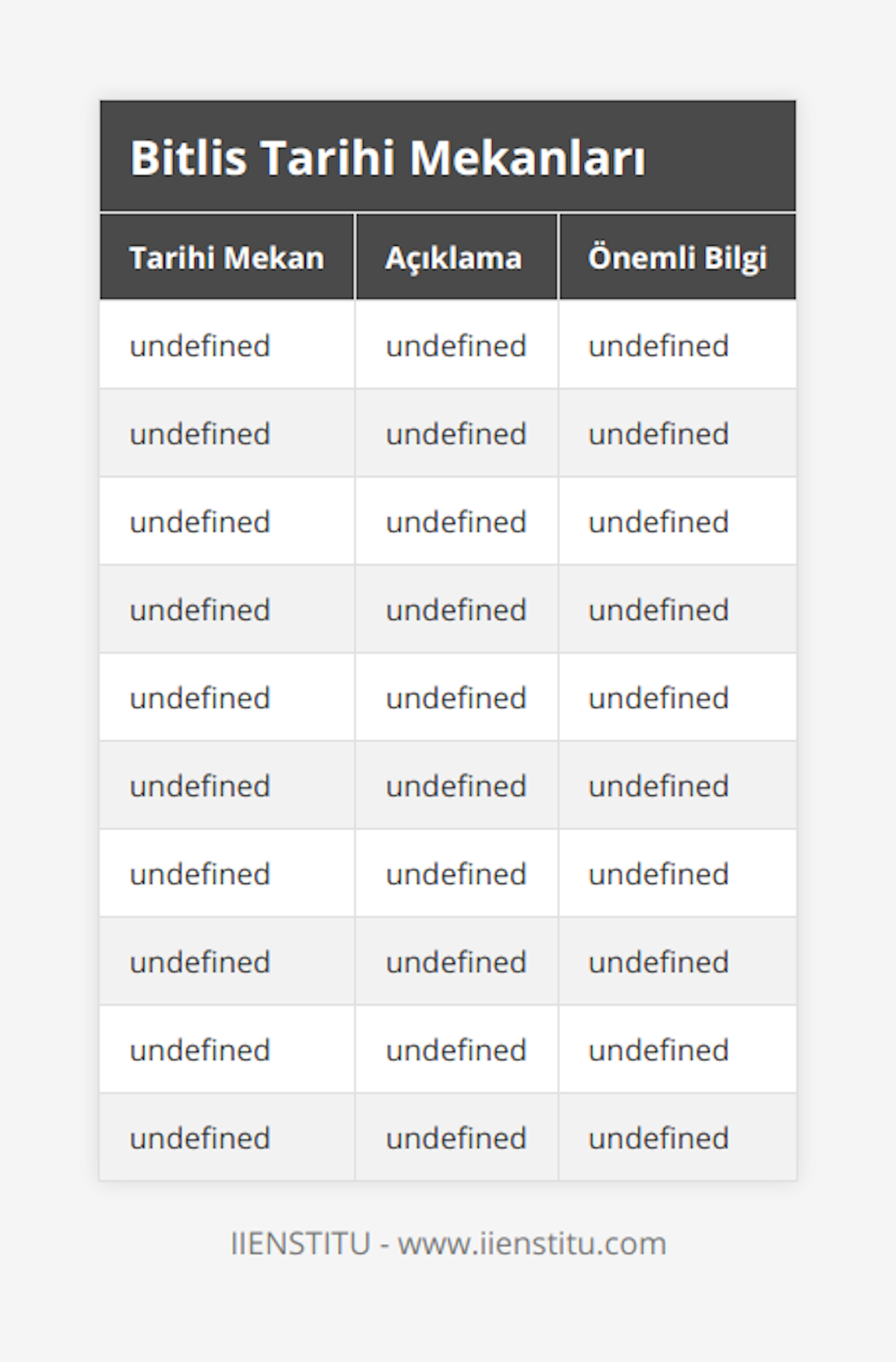Click fourth row's "Tarihi Mekan" cell

click(200, 611)
